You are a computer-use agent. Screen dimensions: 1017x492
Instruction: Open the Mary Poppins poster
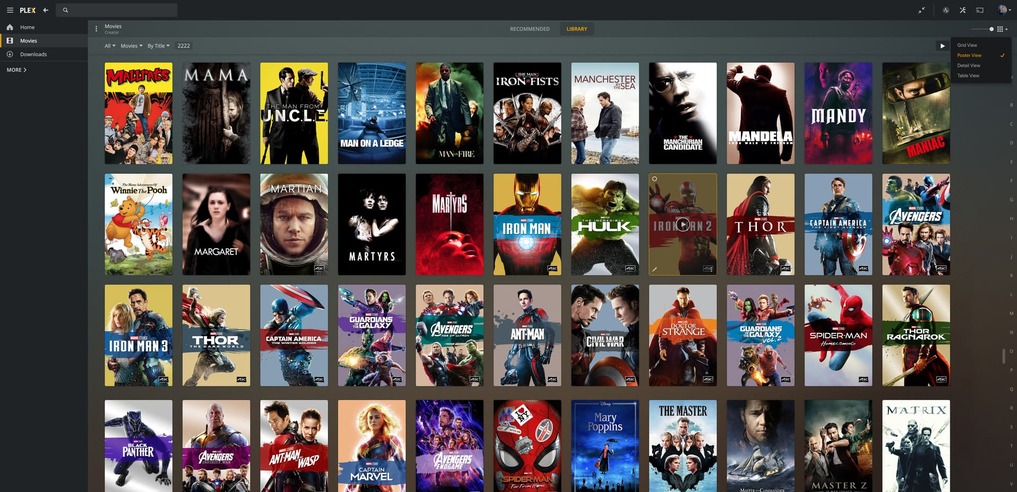(605, 446)
